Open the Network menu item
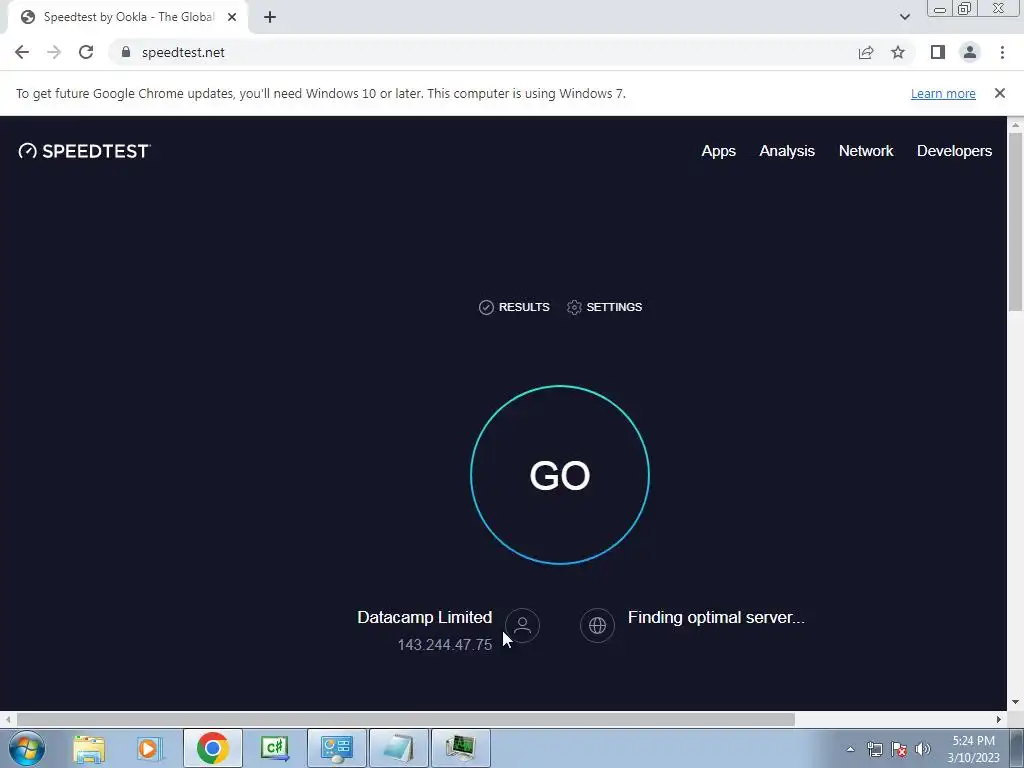The image size is (1024, 768). [866, 151]
